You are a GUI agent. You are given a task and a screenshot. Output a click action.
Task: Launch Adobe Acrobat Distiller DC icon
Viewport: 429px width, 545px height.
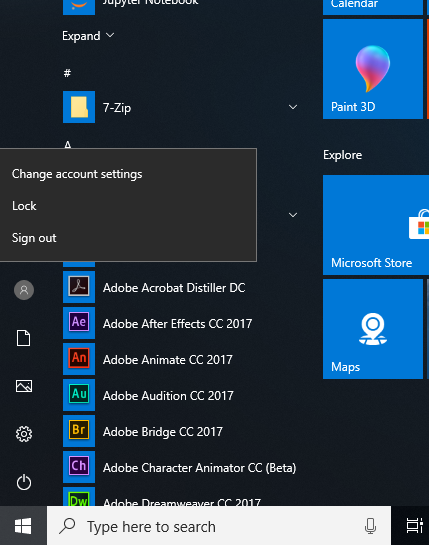[79, 287]
